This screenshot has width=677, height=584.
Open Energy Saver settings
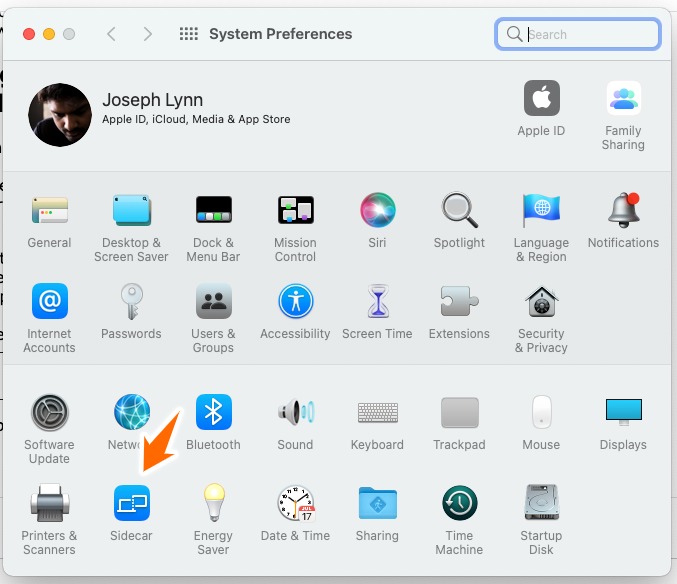[x=214, y=503]
